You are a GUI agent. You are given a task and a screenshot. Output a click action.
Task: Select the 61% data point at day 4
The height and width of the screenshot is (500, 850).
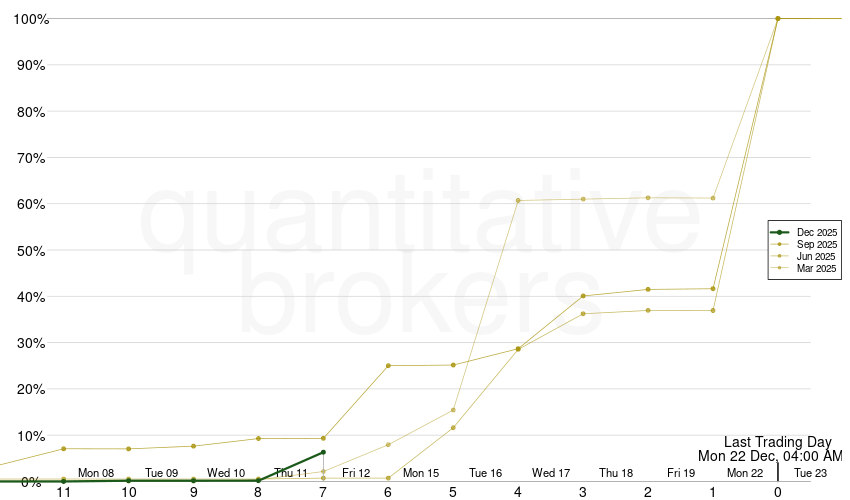(518, 200)
